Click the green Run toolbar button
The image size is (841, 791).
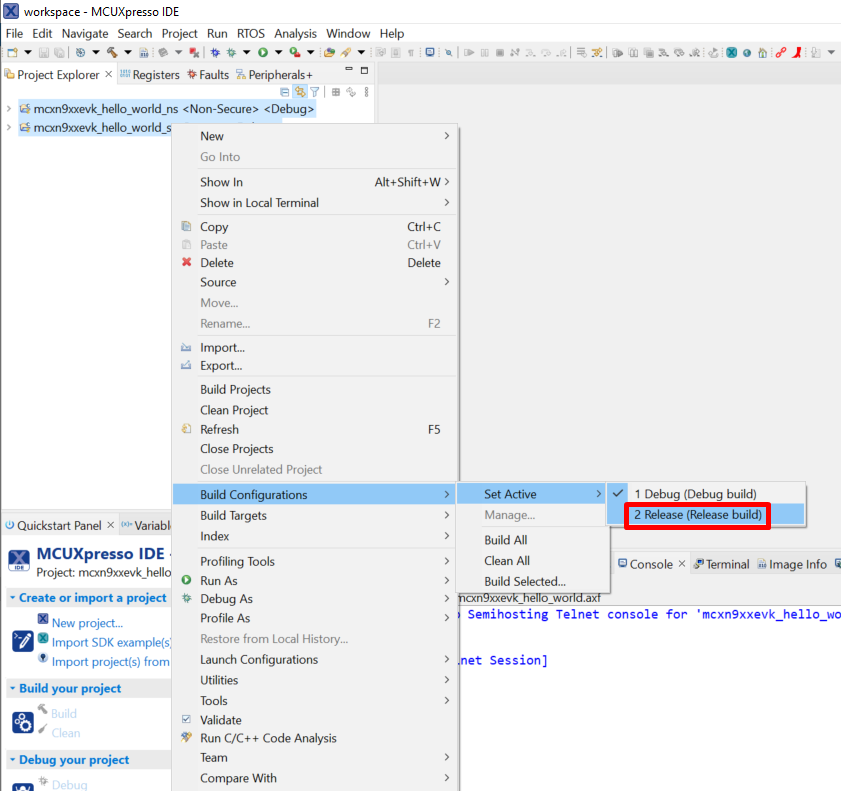262,52
